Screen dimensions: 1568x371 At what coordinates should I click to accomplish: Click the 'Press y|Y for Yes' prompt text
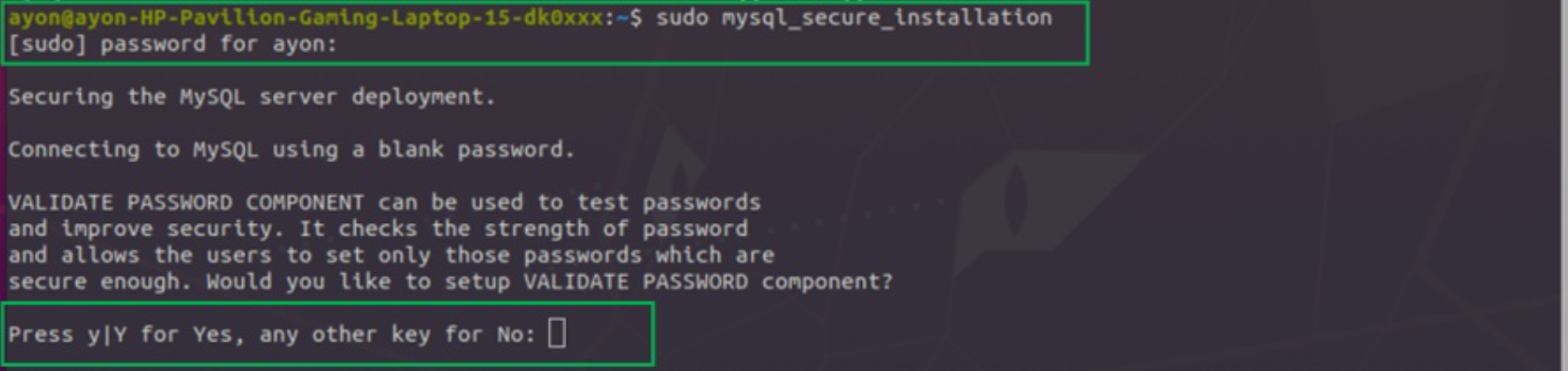[x=120, y=334]
